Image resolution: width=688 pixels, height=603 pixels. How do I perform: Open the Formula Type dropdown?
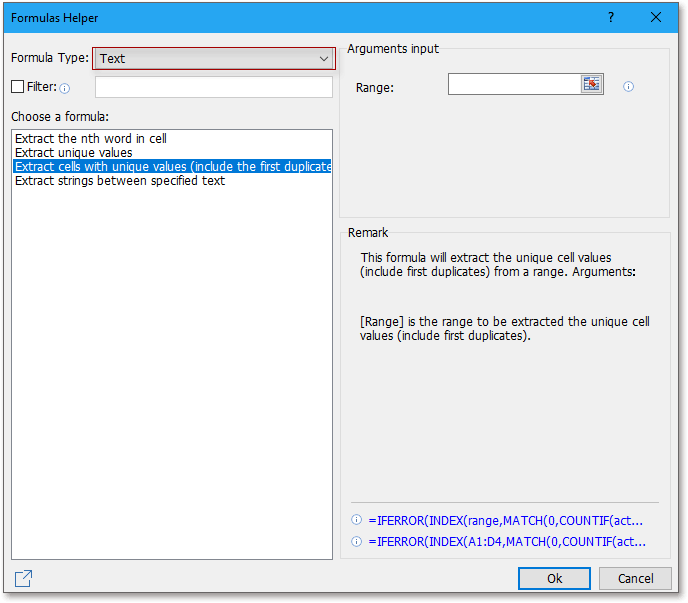point(214,58)
